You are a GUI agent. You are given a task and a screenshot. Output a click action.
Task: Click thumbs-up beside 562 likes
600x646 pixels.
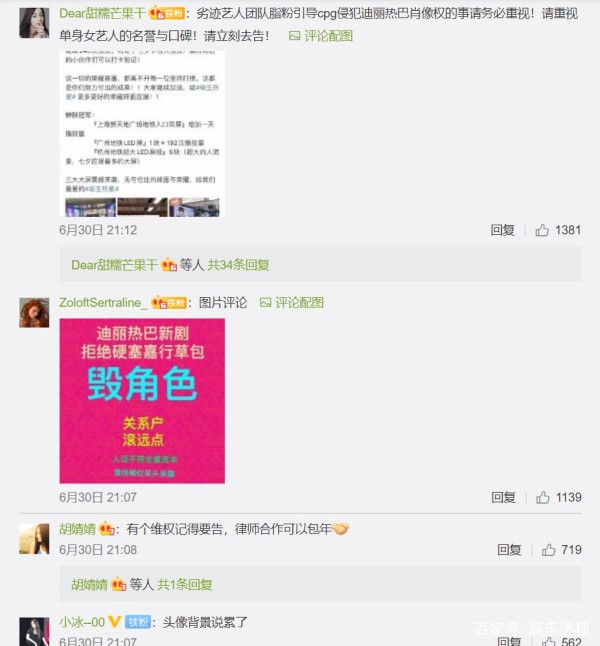point(548,641)
